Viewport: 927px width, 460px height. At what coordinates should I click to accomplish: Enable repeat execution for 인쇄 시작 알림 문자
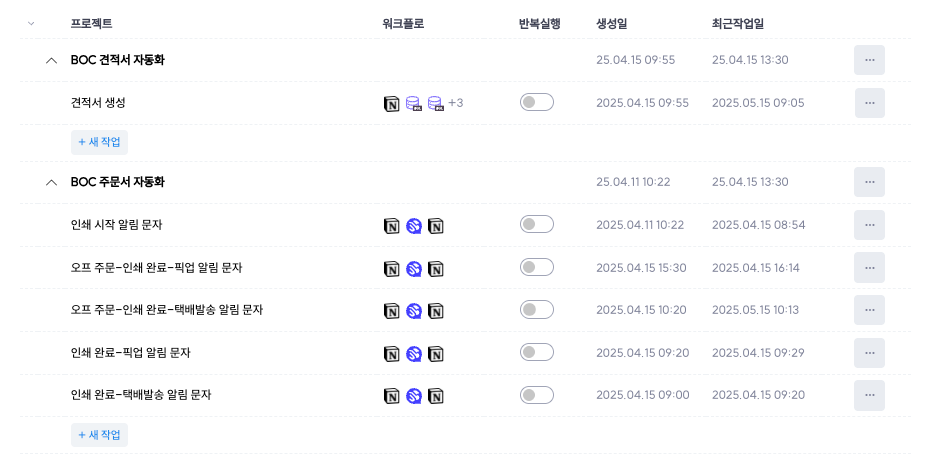pos(537,224)
